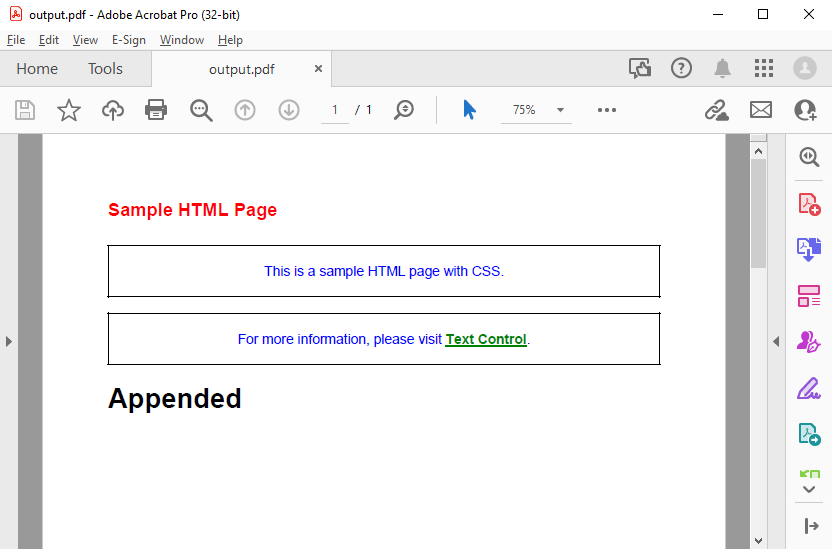Click the scrollbar up arrow
Screen dimensions: 832x549
pyautogui.click(x=758, y=151)
